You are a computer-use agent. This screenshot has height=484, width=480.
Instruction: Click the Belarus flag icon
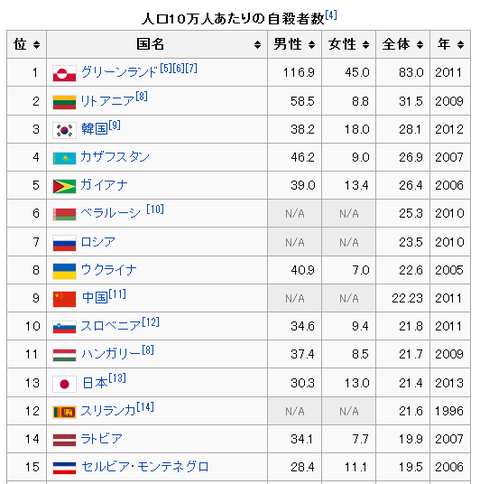64,214
